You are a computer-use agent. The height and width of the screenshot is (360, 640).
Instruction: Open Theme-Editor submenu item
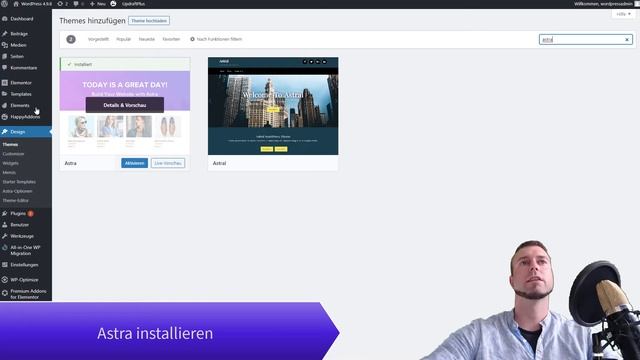coord(16,200)
